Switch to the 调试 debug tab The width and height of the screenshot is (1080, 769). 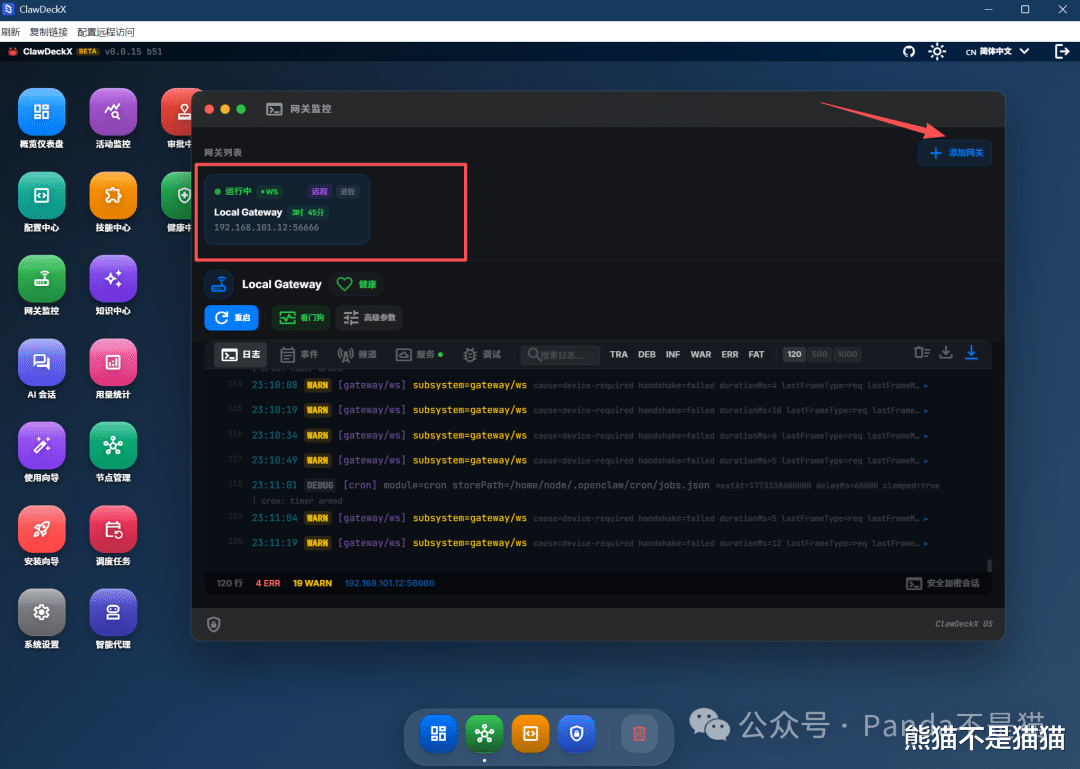coord(482,355)
